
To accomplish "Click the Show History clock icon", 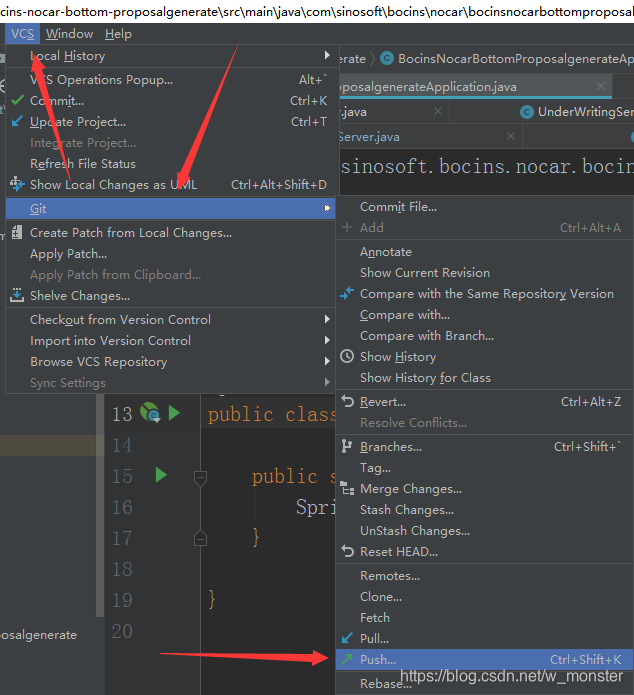I will tap(347, 356).
